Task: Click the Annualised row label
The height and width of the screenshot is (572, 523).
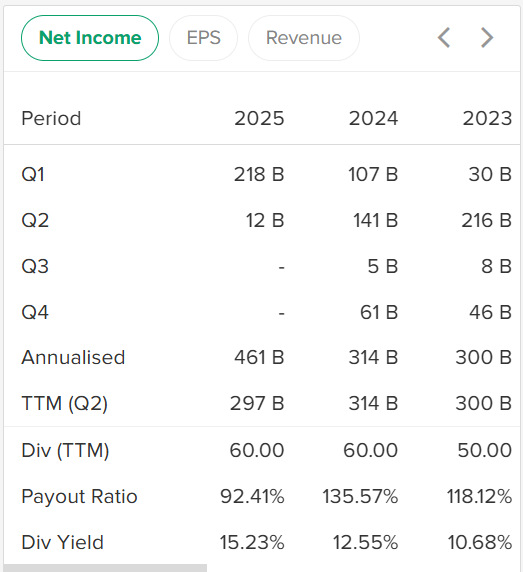Action: 73,357
